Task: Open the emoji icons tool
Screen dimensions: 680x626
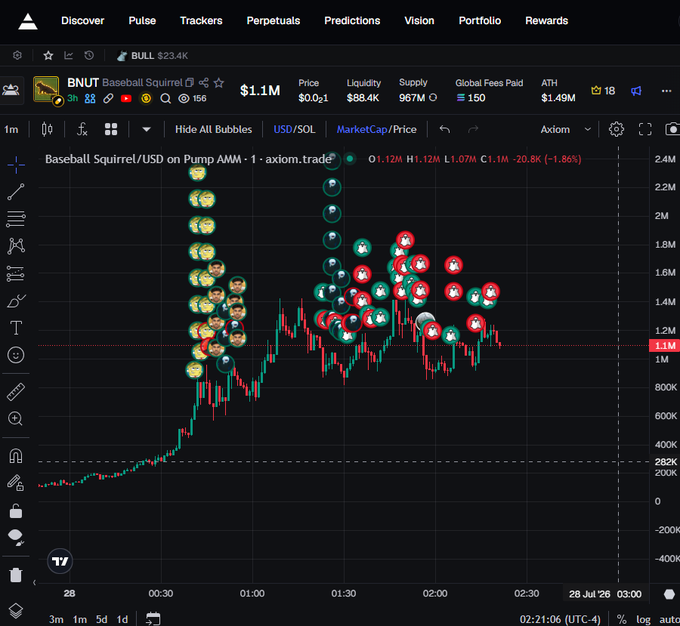Action: pos(16,355)
